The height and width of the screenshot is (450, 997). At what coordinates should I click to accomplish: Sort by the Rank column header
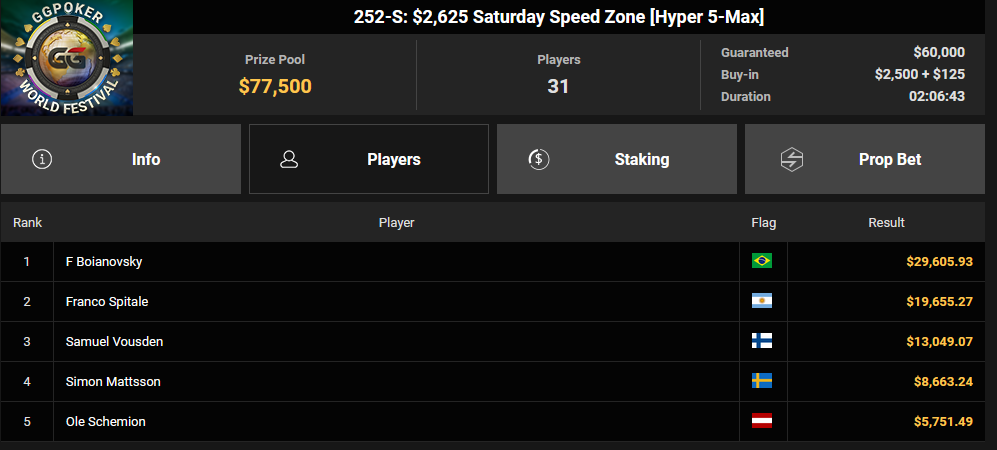(x=27, y=222)
